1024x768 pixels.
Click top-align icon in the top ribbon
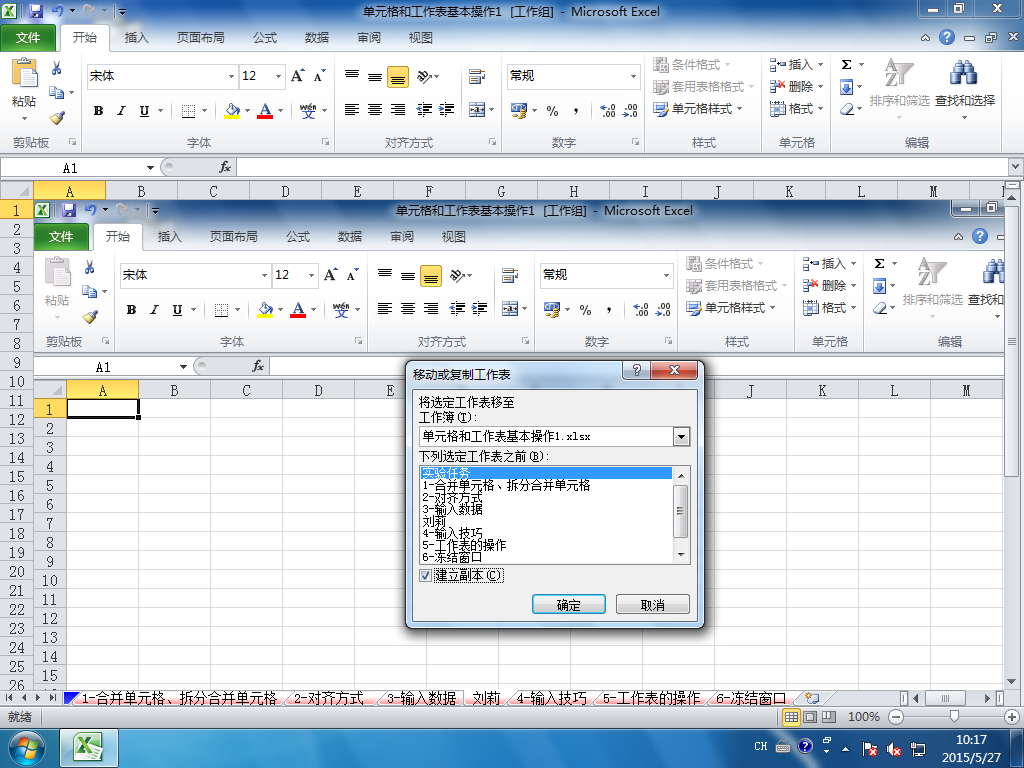pos(352,76)
